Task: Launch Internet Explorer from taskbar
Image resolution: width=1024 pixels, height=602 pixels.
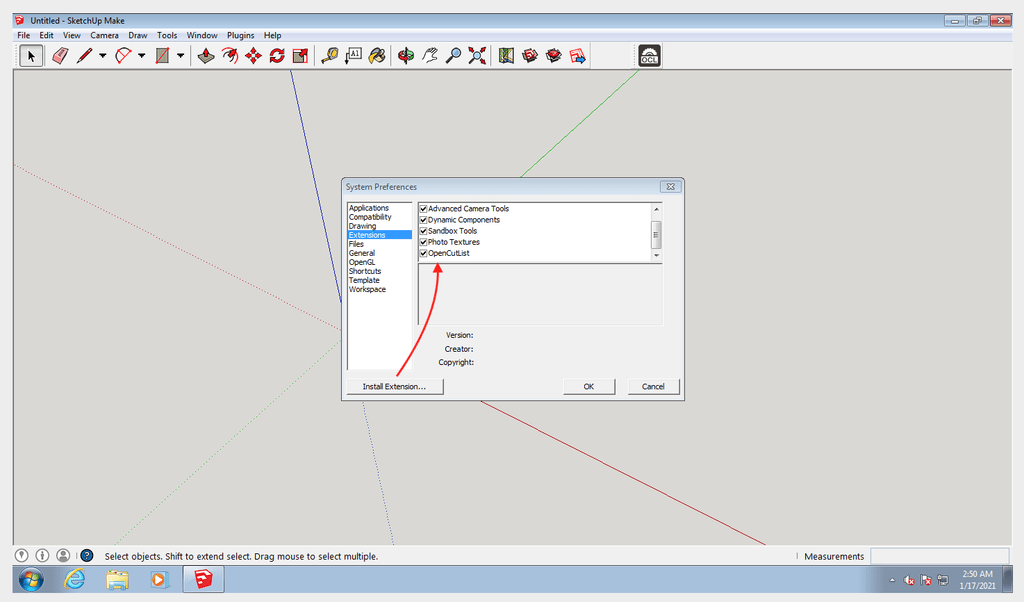Action: [74, 579]
